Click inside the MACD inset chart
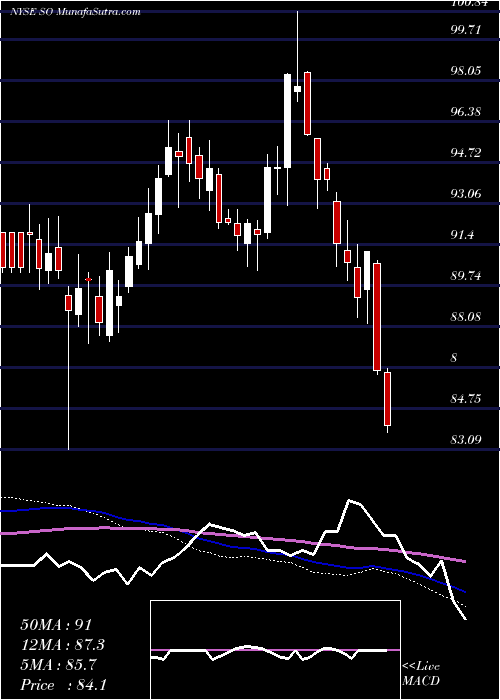Screen dimensions: 500x700 pyautogui.click(x=275, y=650)
